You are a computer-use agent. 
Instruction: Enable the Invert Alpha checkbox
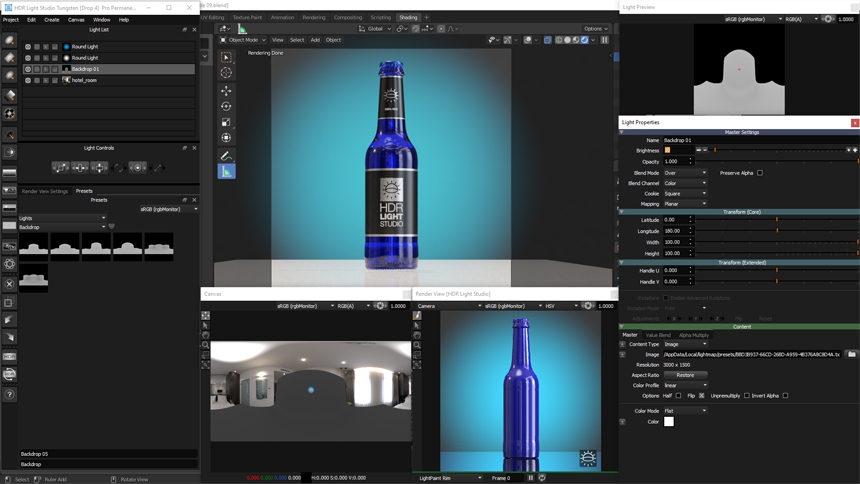[785, 396]
